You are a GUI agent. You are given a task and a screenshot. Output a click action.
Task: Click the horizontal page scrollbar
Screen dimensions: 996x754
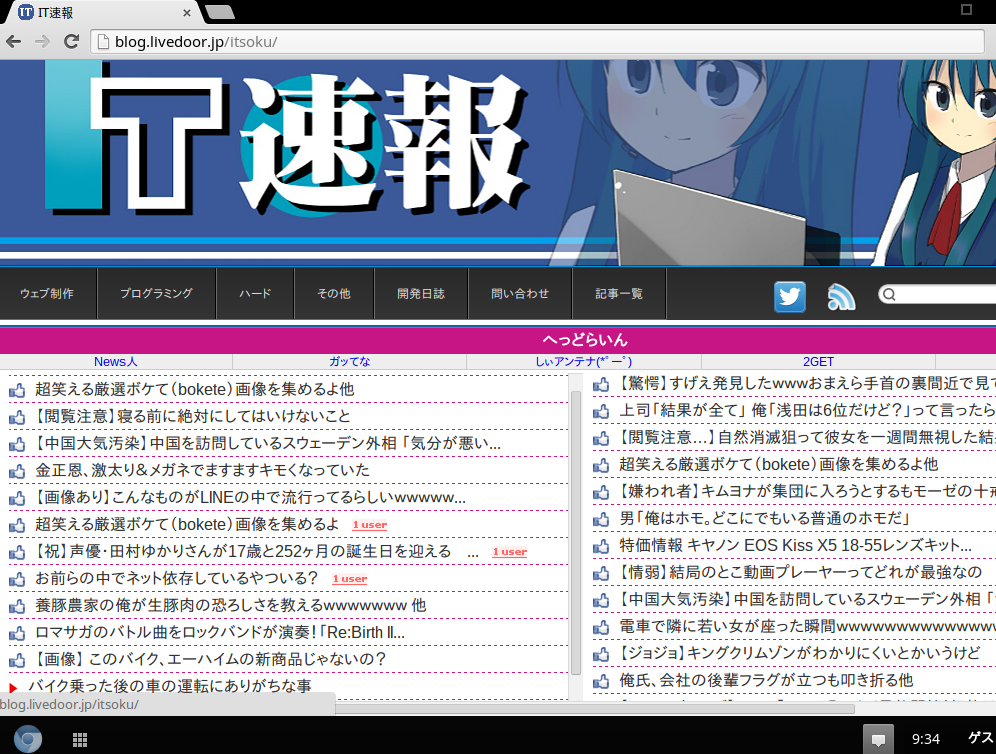tap(595, 708)
